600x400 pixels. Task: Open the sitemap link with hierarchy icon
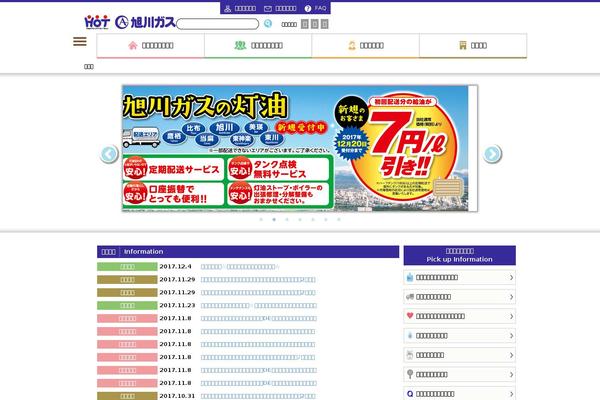pos(240,8)
